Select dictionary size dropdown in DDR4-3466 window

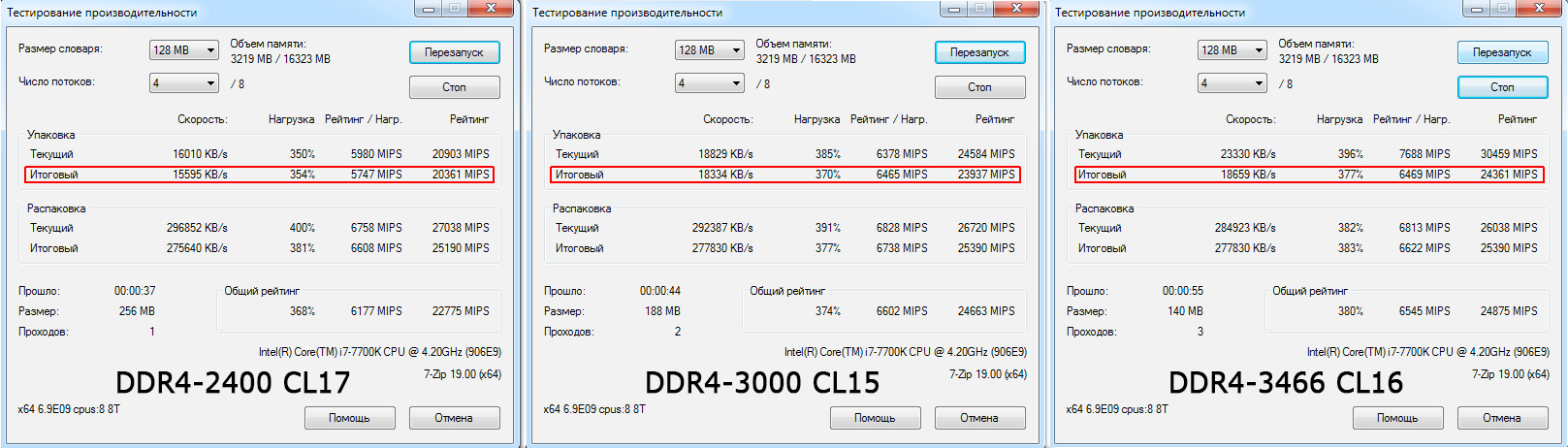(x=1232, y=50)
